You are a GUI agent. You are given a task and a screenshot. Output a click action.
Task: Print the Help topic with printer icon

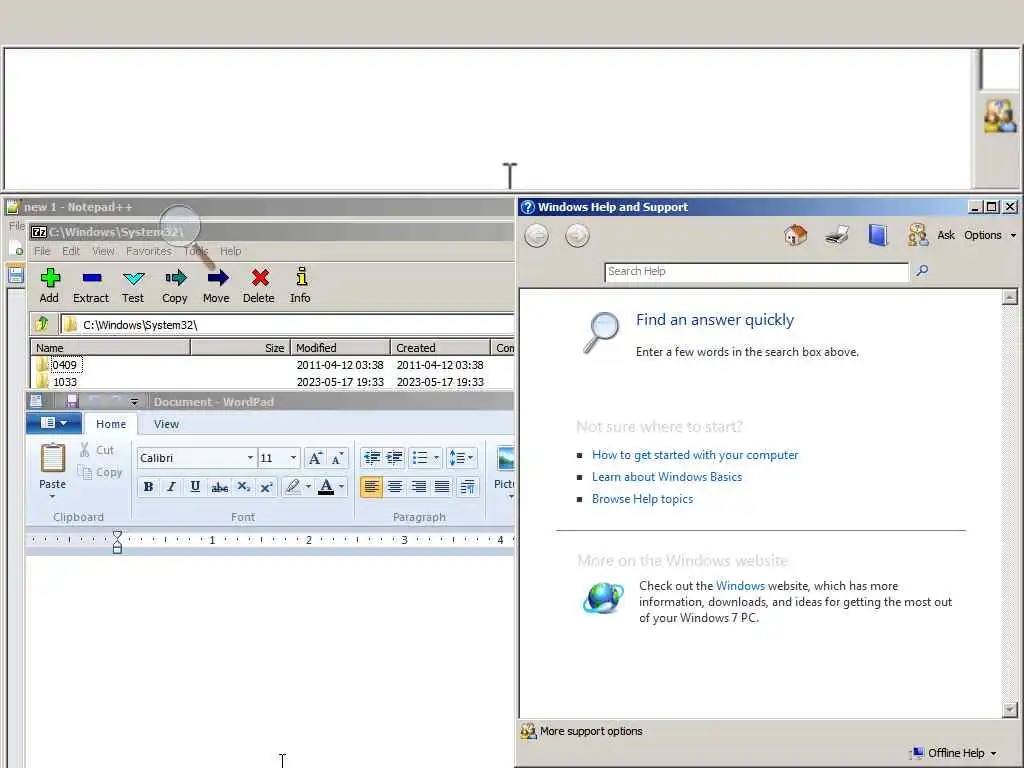click(837, 235)
